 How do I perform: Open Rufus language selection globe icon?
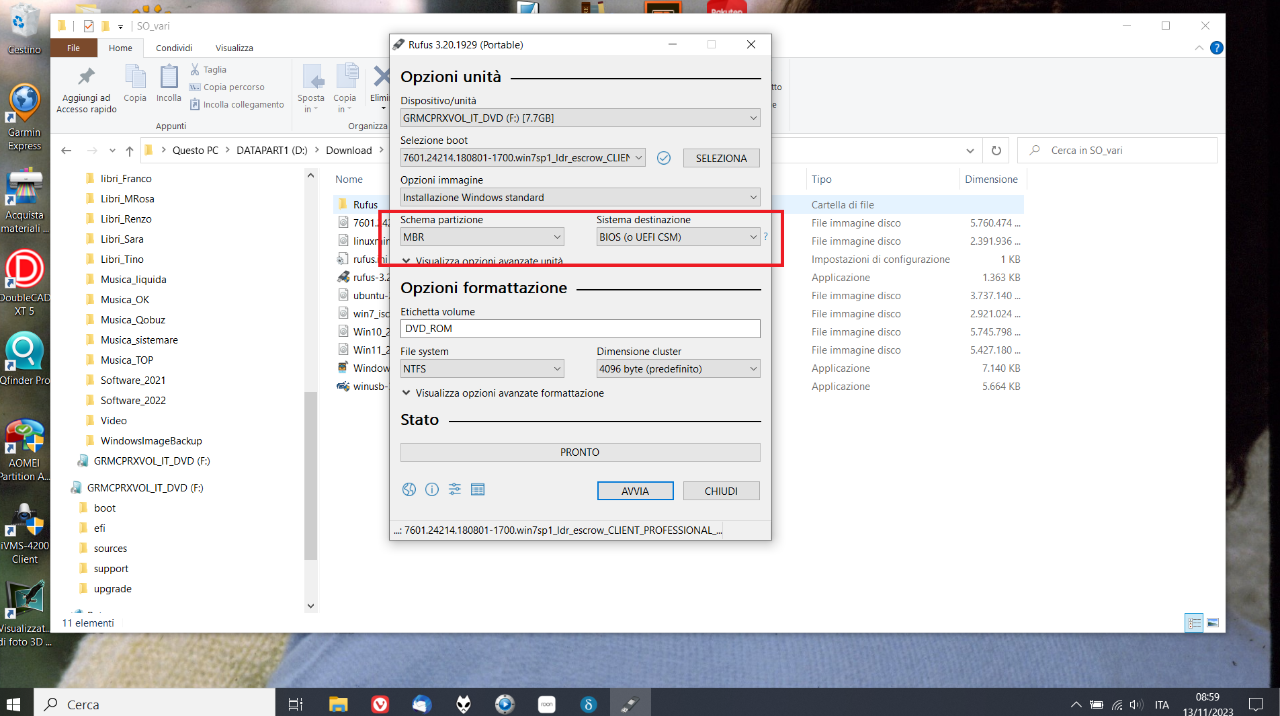pyautogui.click(x=409, y=490)
